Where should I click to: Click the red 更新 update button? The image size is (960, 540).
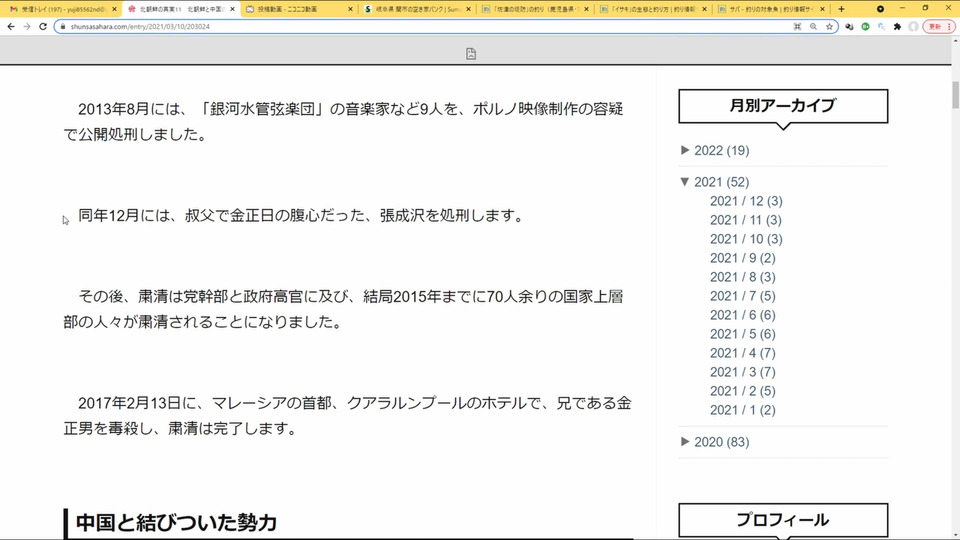939,27
